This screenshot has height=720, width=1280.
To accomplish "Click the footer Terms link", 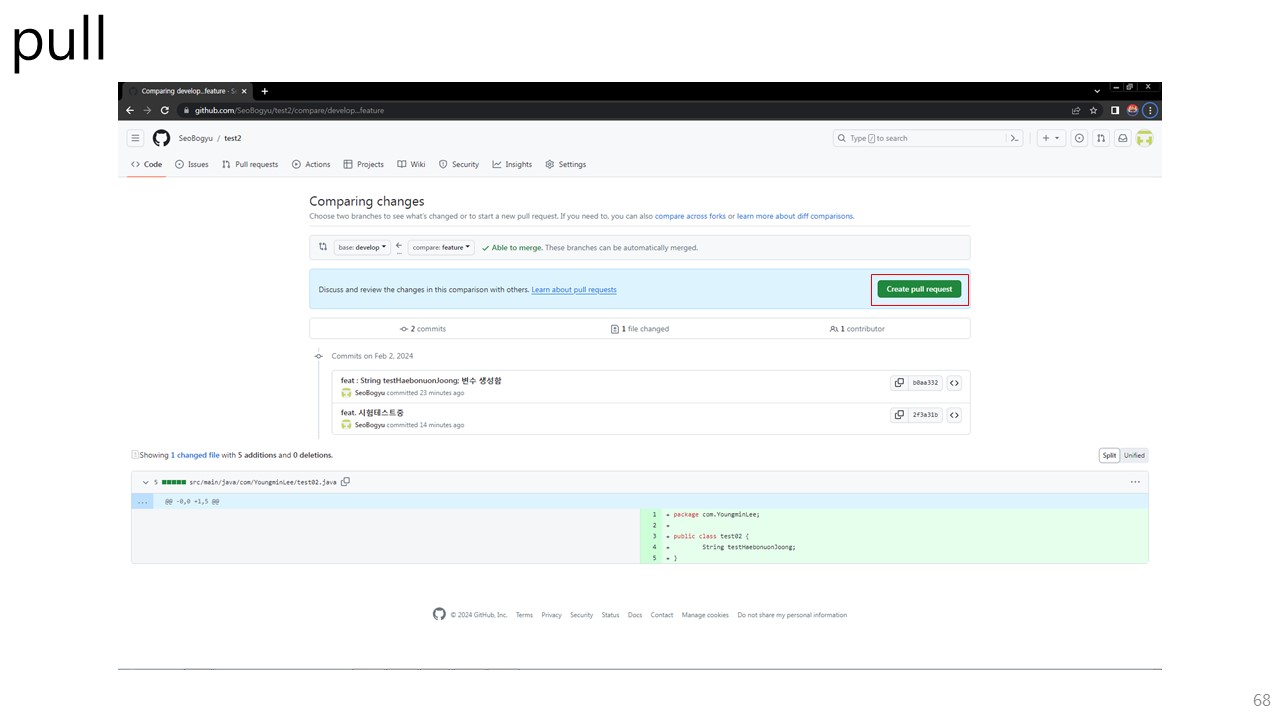I will coord(524,615).
